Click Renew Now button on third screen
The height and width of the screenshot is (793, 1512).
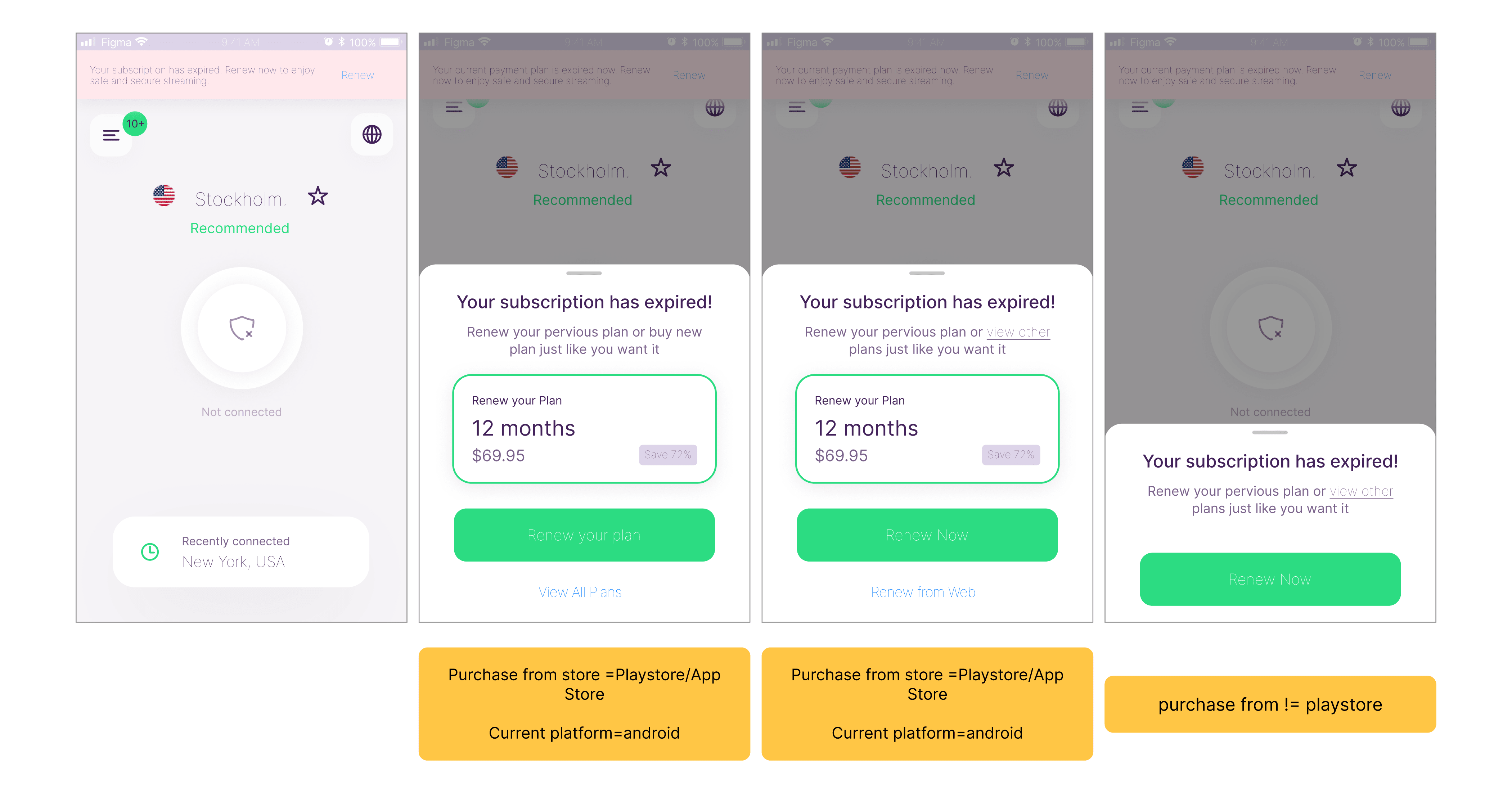pyautogui.click(x=927, y=535)
